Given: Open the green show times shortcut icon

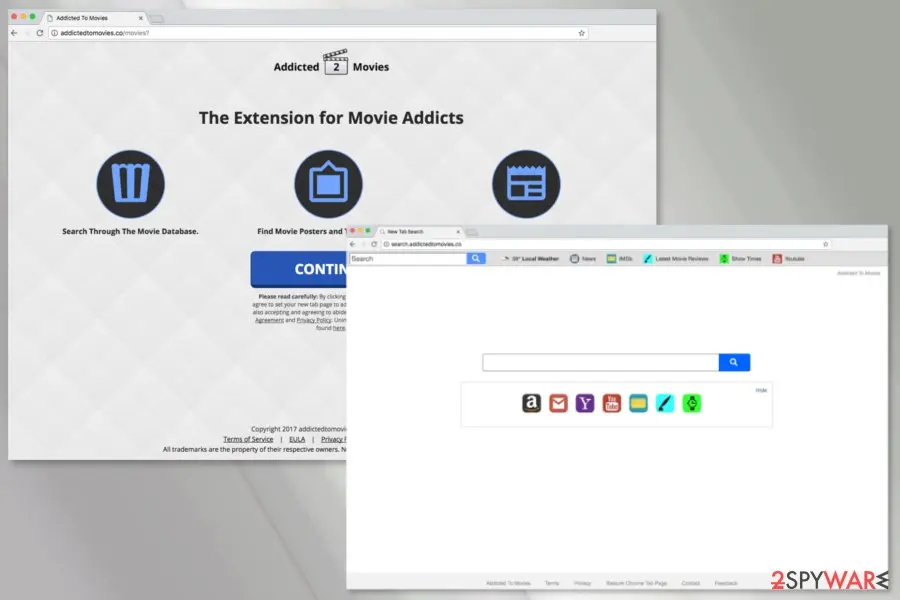Looking at the screenshot, I should pos(692,403).
